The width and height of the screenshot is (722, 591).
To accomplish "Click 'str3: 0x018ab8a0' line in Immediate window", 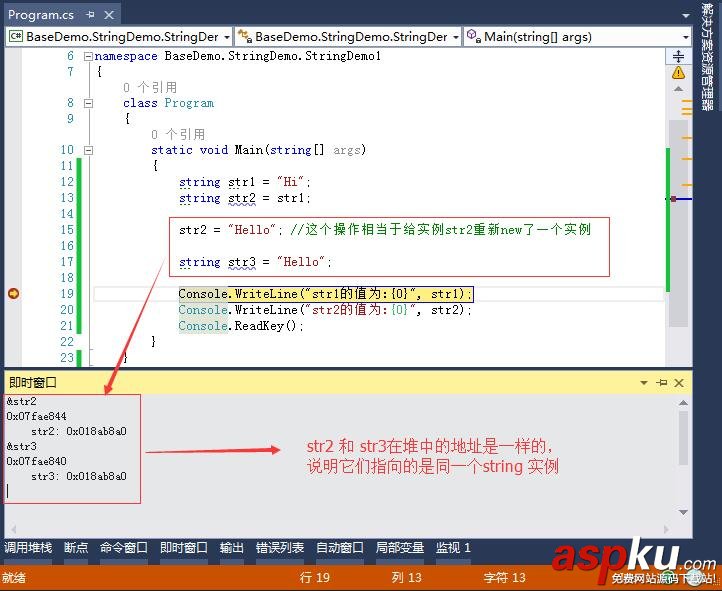I will [79, 476].
